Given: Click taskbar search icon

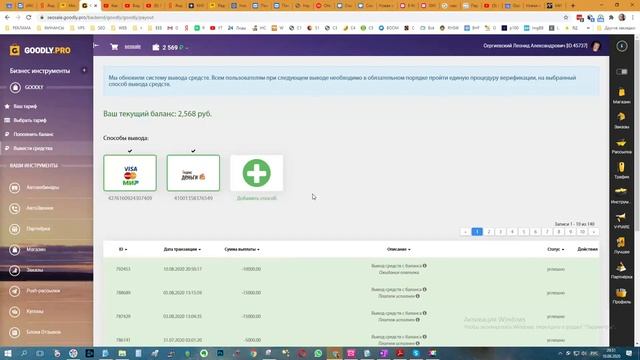Looking at the screenshot, I should [24, 353].
